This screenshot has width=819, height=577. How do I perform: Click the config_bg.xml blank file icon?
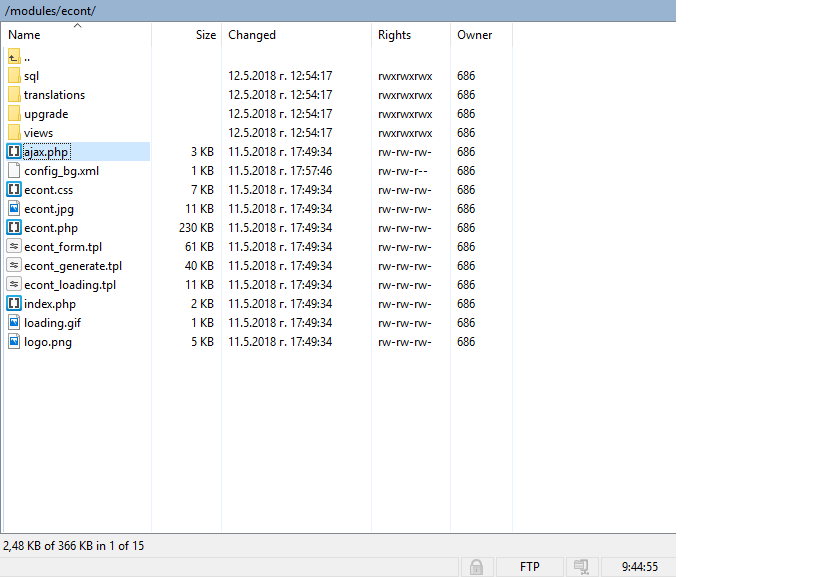click(x=14, y=171)
